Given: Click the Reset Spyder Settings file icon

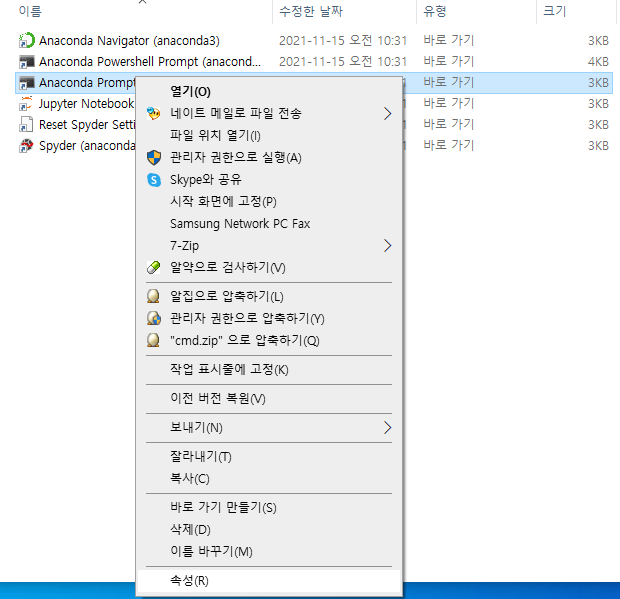Looking at the screenshot, I should pos(26,125).
